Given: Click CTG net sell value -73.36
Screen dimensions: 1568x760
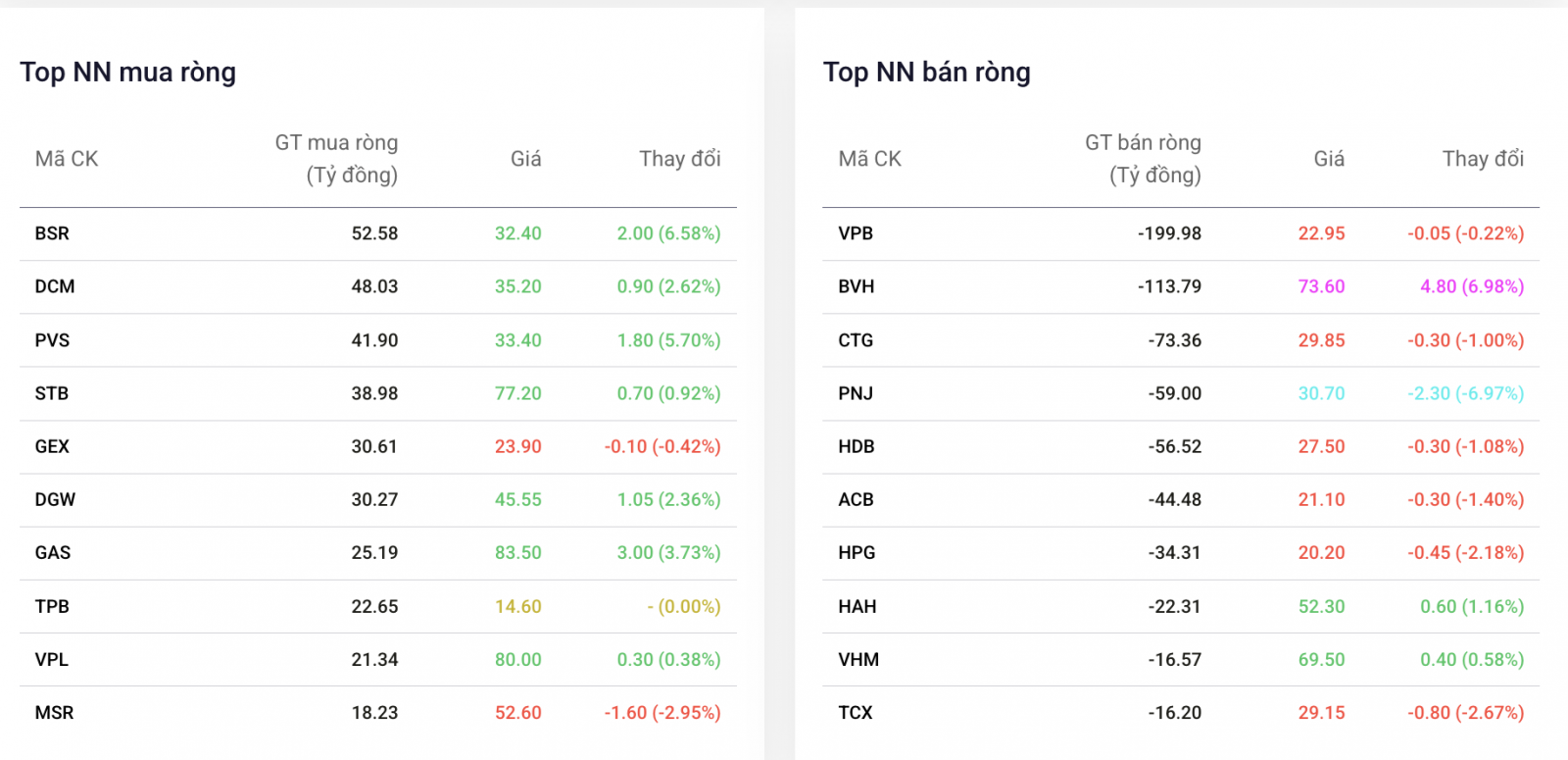Looking at the screenshot, I should click(x=1175, y=340).
